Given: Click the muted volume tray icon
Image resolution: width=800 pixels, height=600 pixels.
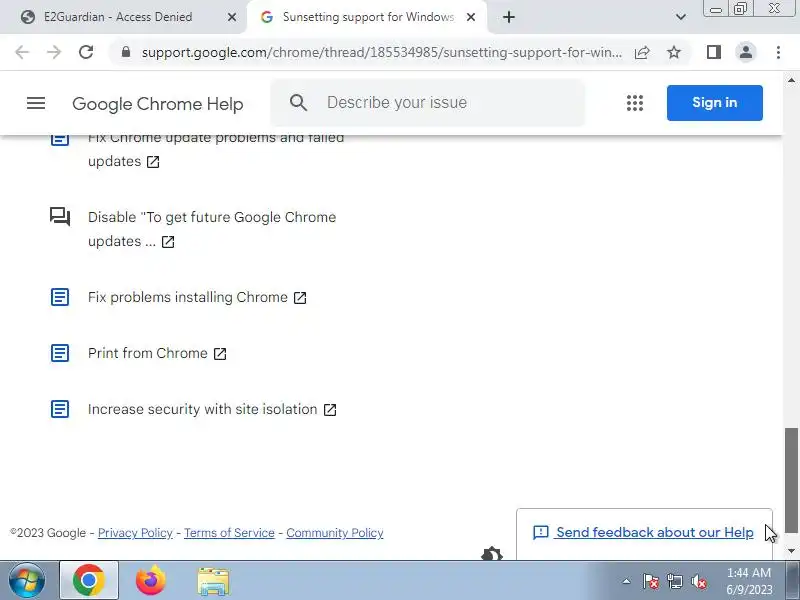Looking at the screenshot, I should (698, 582).
